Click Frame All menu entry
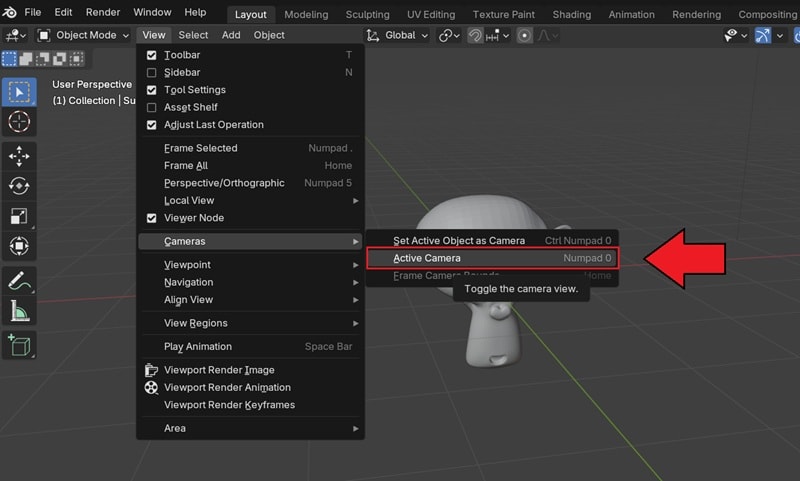Image resolution: width=800 pixels, height=481 pixels. [250, 166]
